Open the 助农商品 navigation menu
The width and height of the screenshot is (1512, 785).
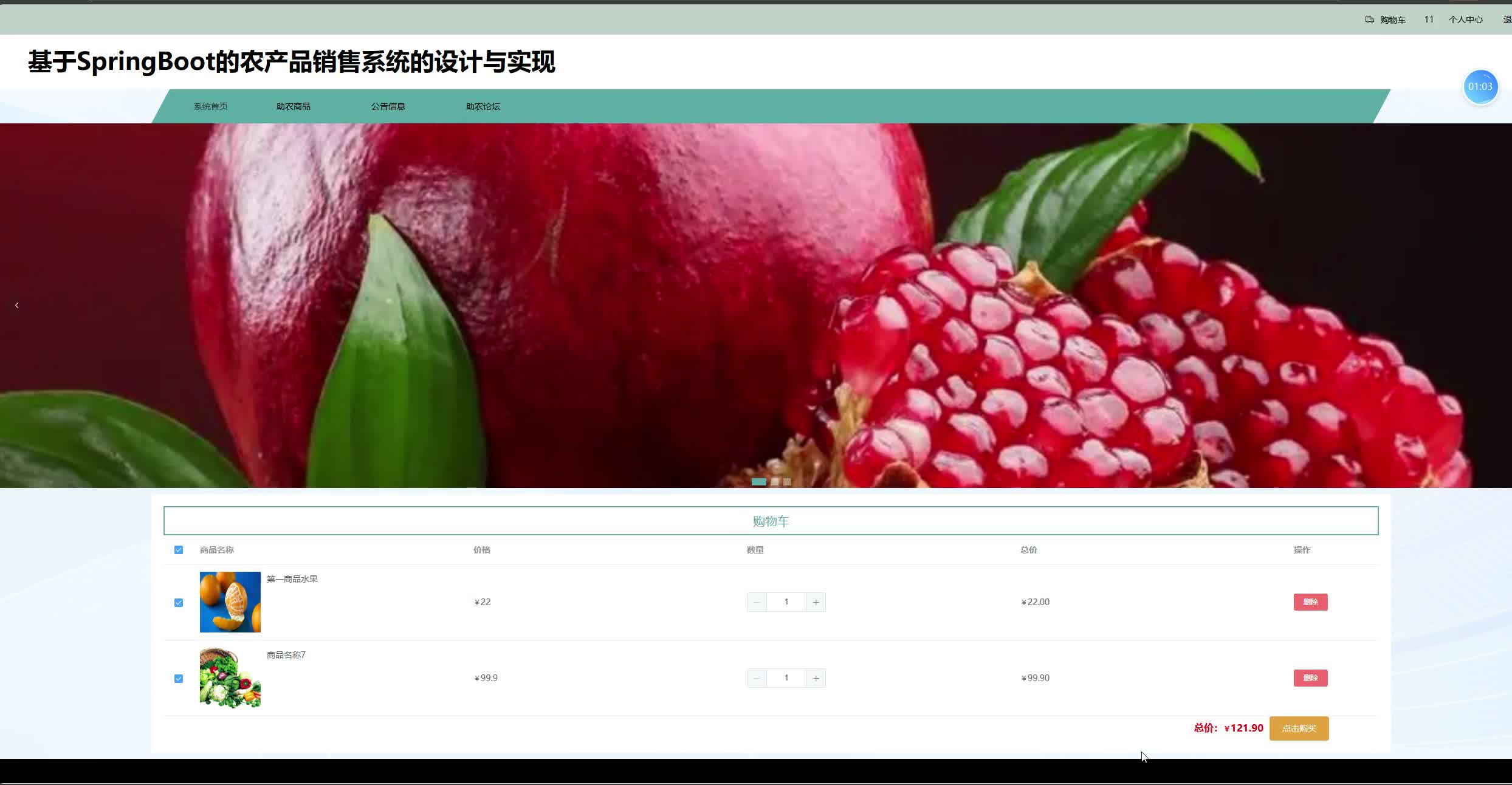(x=293, y=106)
